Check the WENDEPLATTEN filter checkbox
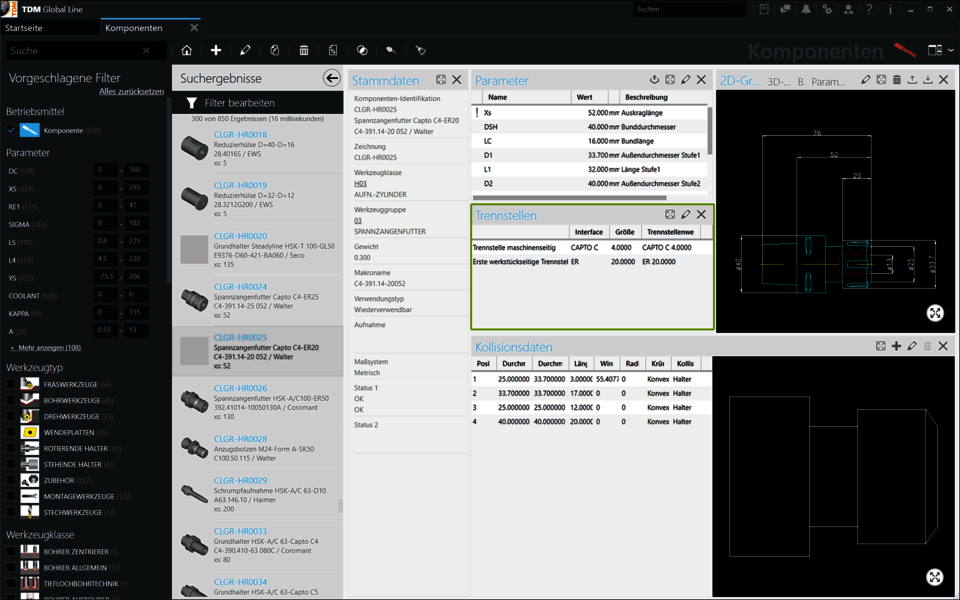960x600 pixels. [11, 432]
